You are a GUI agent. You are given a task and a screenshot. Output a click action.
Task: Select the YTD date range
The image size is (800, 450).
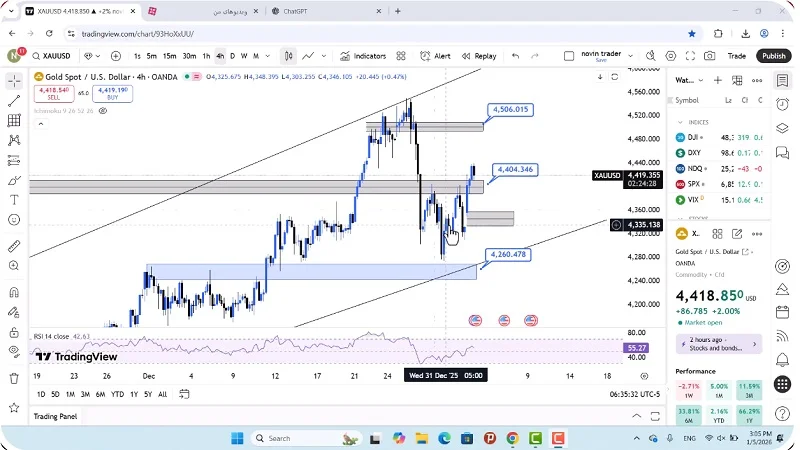[x=118, y=394]
